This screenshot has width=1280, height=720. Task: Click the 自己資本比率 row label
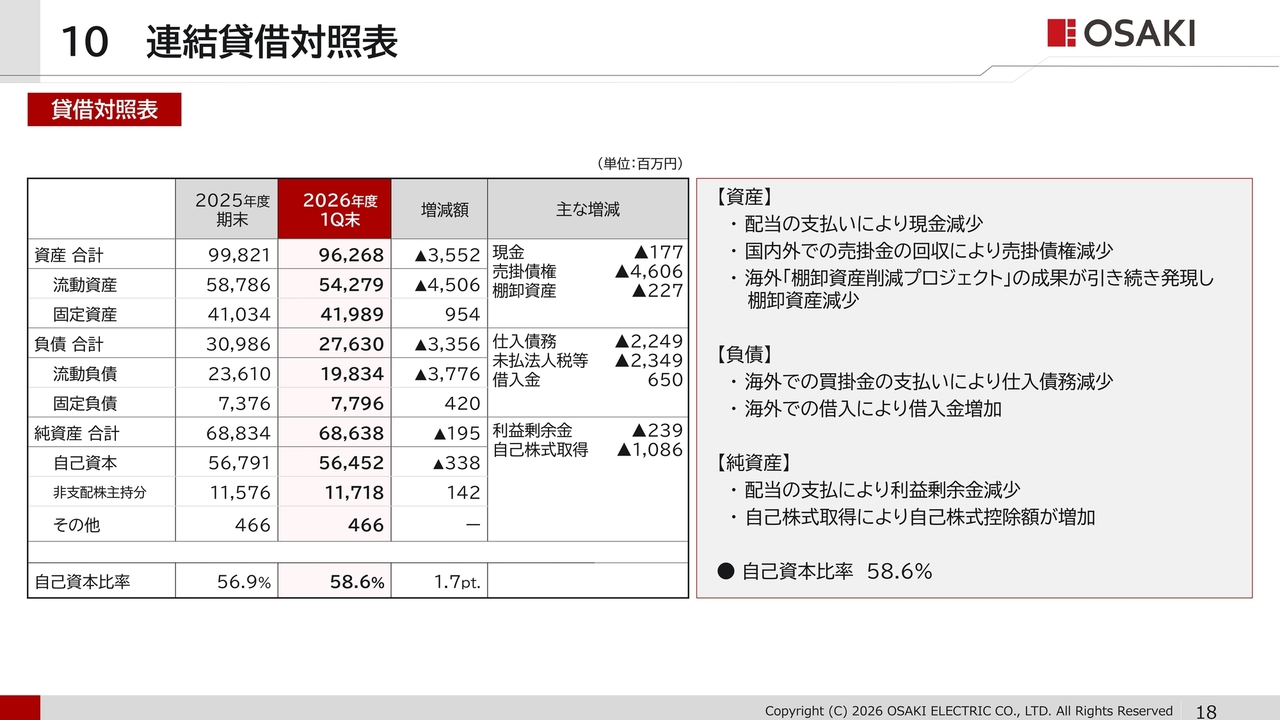tap(82, 581)
